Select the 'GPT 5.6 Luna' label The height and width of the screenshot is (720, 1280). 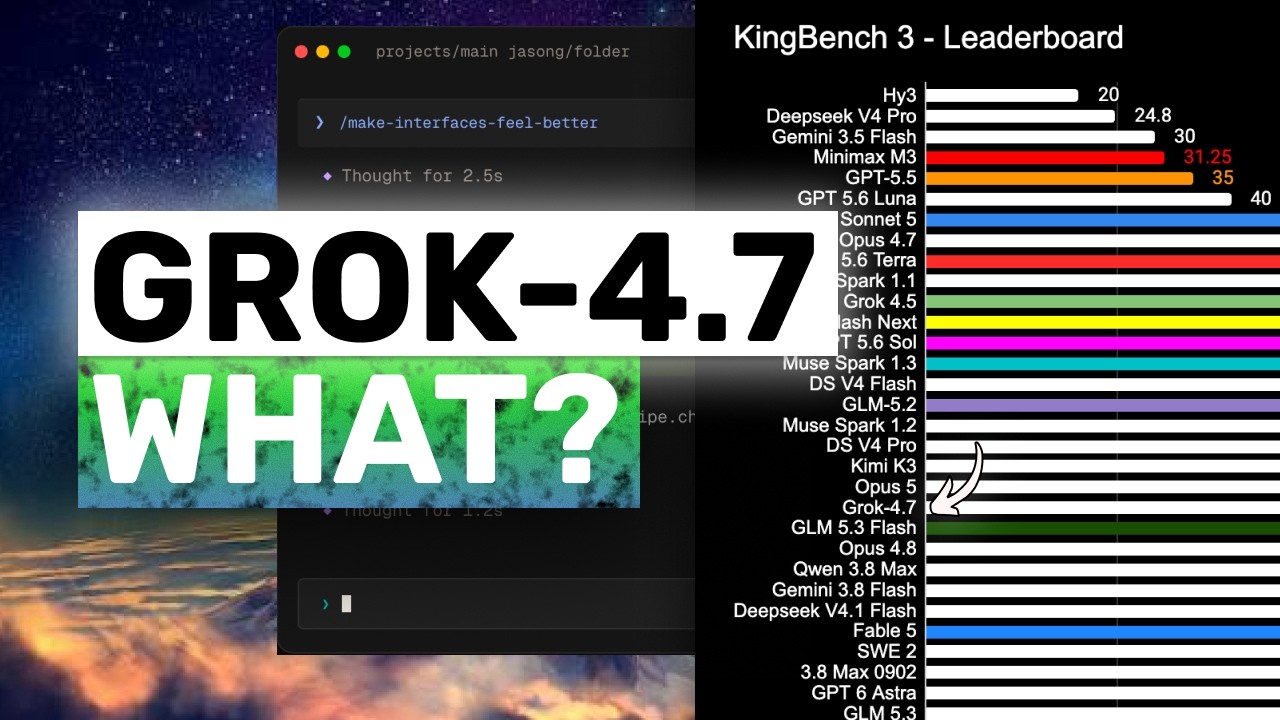click(x=857, y=199)
